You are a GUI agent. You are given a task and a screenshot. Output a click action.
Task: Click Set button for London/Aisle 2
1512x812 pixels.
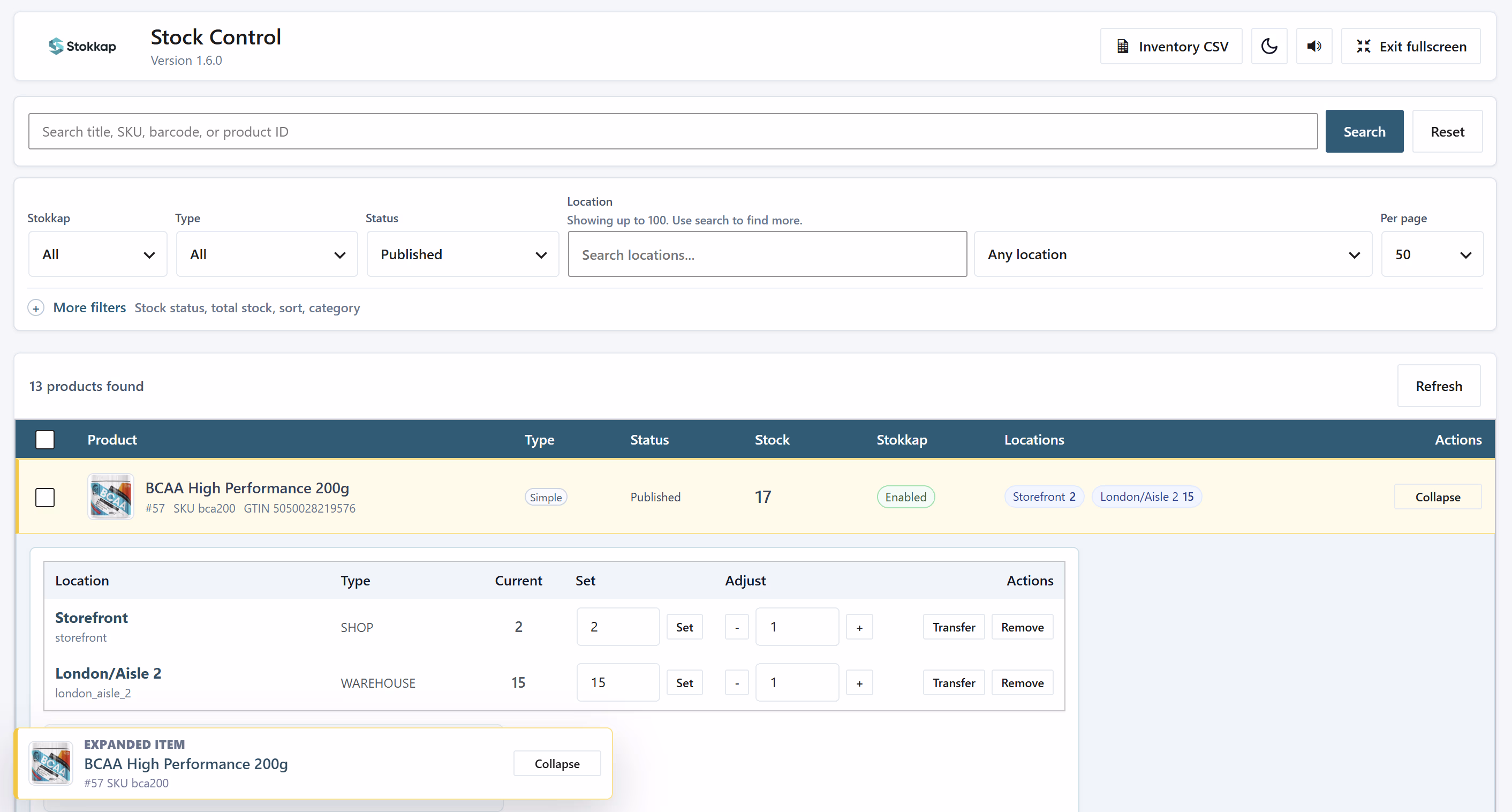click(x=684, y=683)
